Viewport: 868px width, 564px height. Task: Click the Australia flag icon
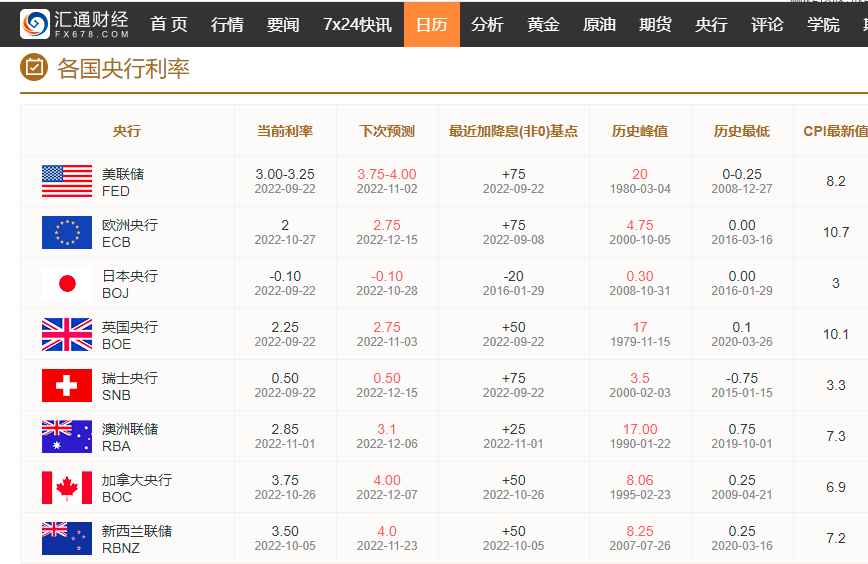pyautogui.click(x=67, y=437)
